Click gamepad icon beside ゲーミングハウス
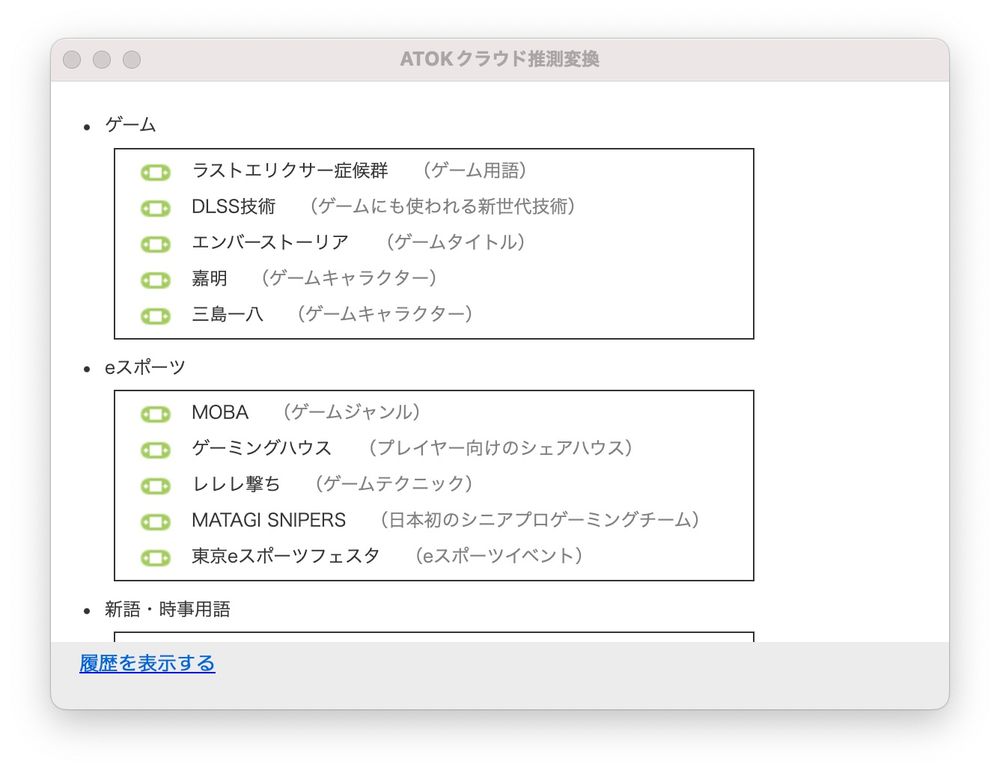The image size is (1000, 772). 156,450
